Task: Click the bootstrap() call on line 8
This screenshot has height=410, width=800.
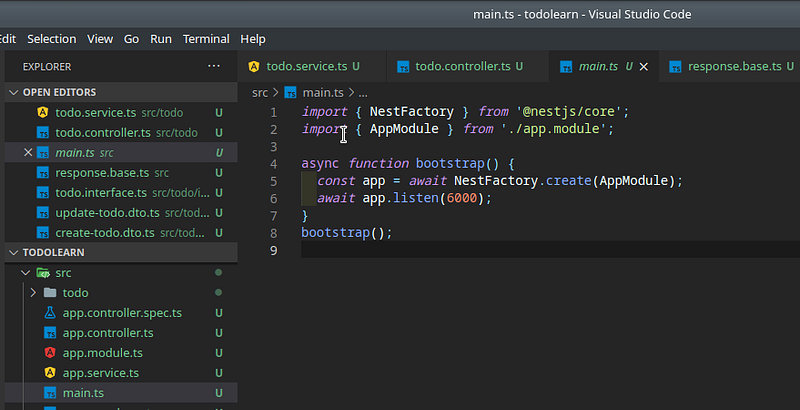Action: (x=346, y=233)
